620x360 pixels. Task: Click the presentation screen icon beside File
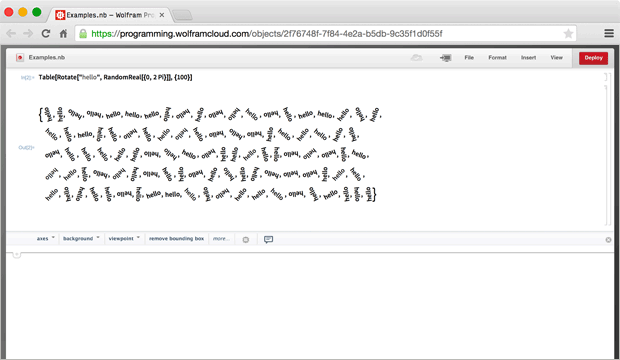click(x=446, y=58)
